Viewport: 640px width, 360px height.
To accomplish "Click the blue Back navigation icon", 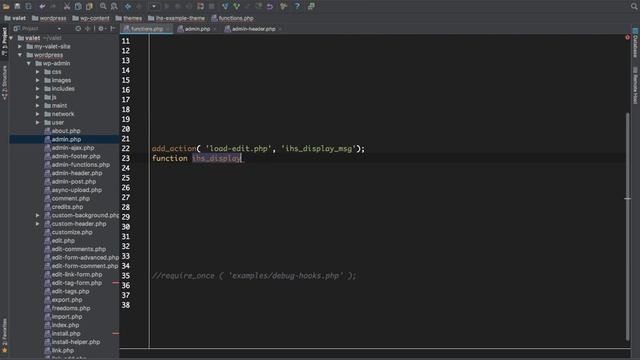I will (x=128, y=6).
